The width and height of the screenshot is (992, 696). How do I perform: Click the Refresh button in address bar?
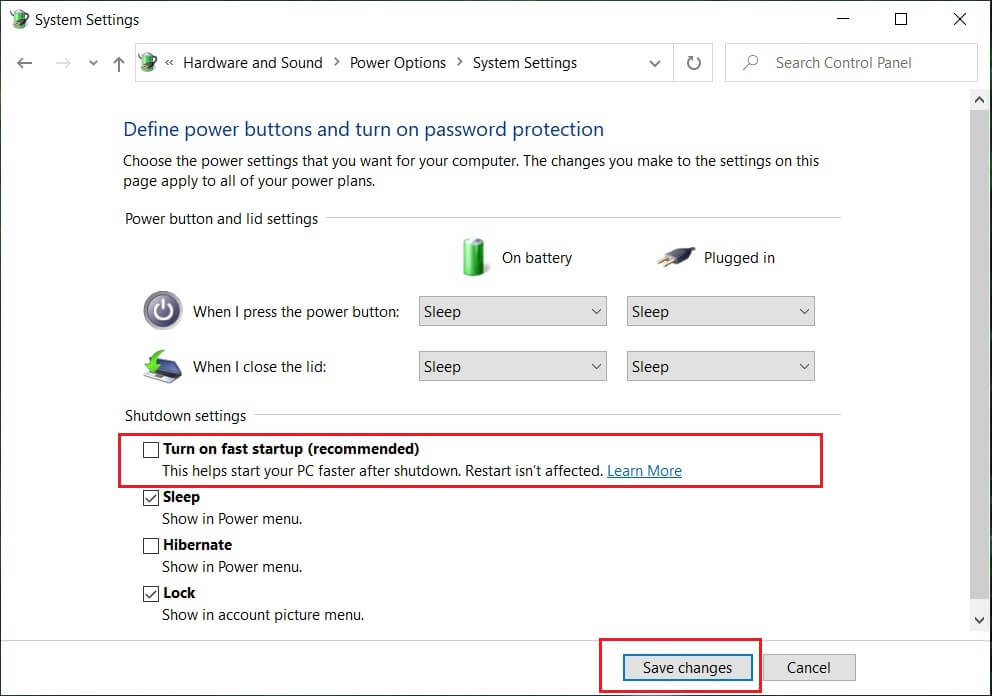click(x=694, y=63)
